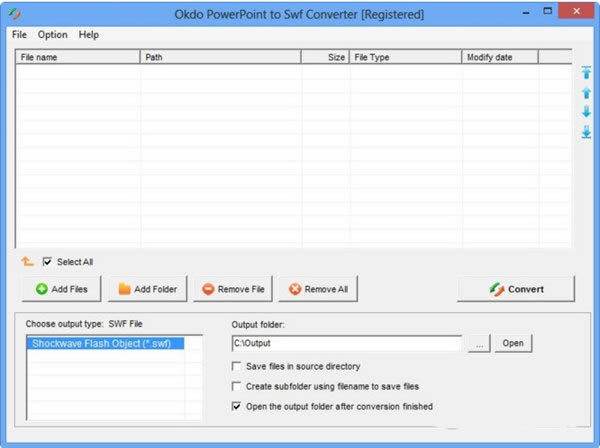Sort by the Size column header
This screenshot has height=448, width=600.
[325, 57]
